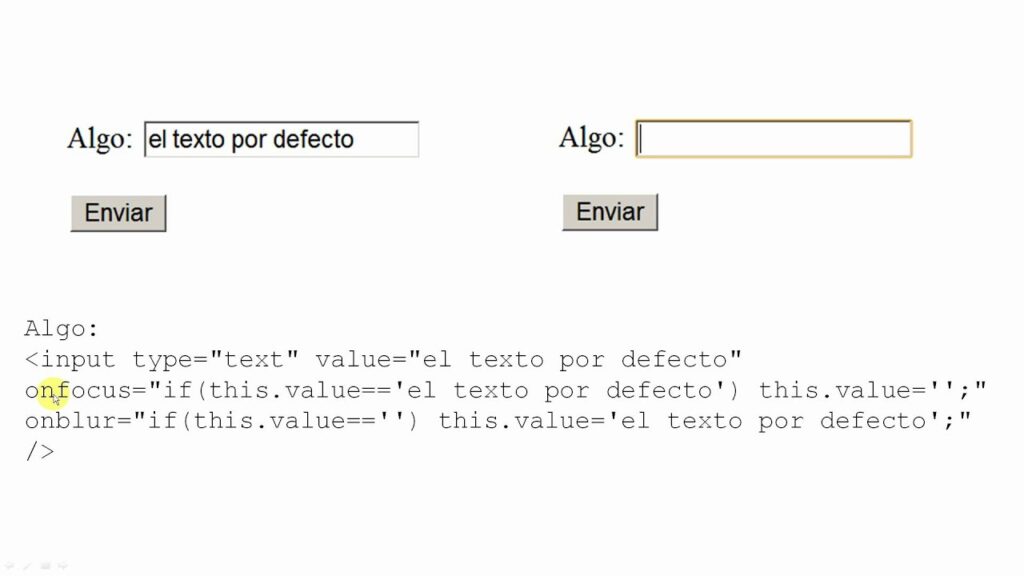This screenshot has height=576, width=1024.
Task: Click the next slide arrow in slideshow controls
Action: tap(63, 566)
